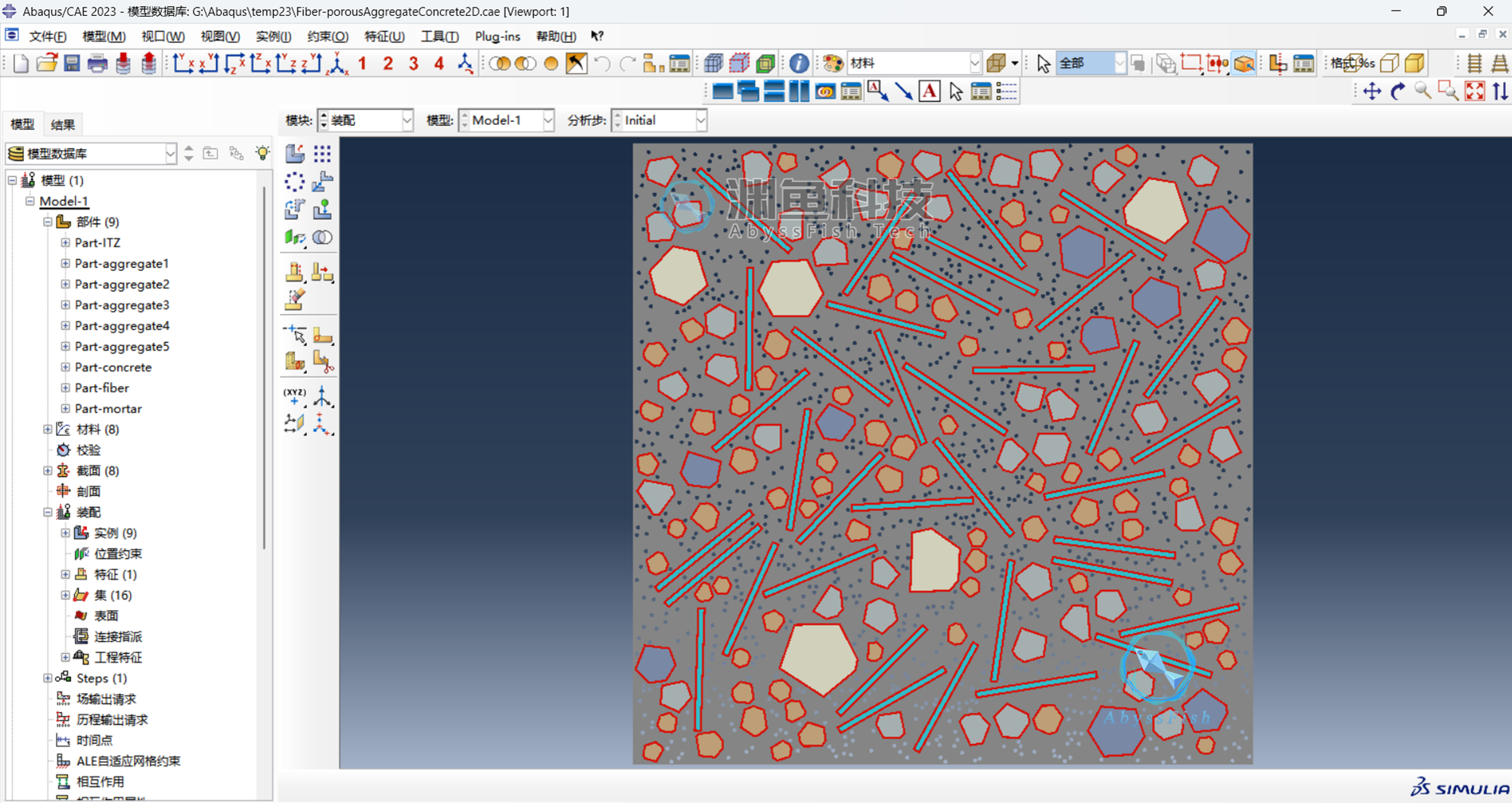Open the Plug-ins menu

(x=497, y=36)
